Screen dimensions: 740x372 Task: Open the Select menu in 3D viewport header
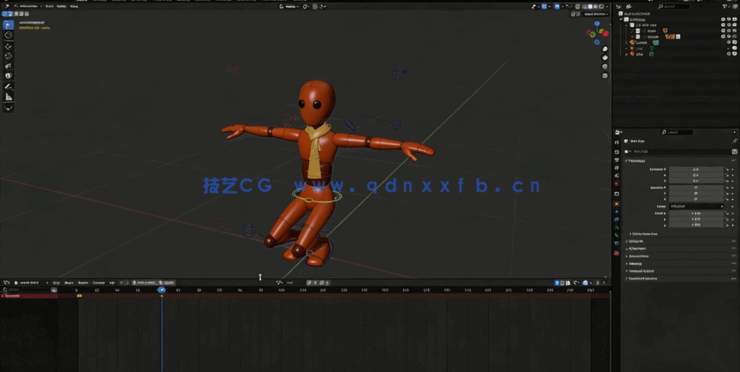61,7
